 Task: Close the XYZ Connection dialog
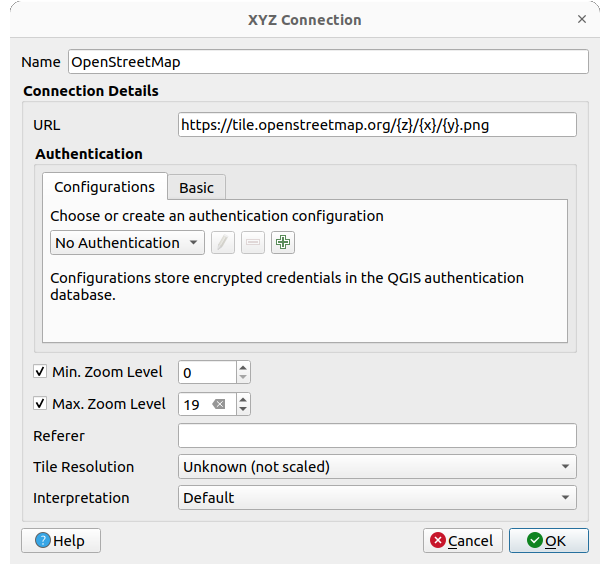tap(582, 19)
